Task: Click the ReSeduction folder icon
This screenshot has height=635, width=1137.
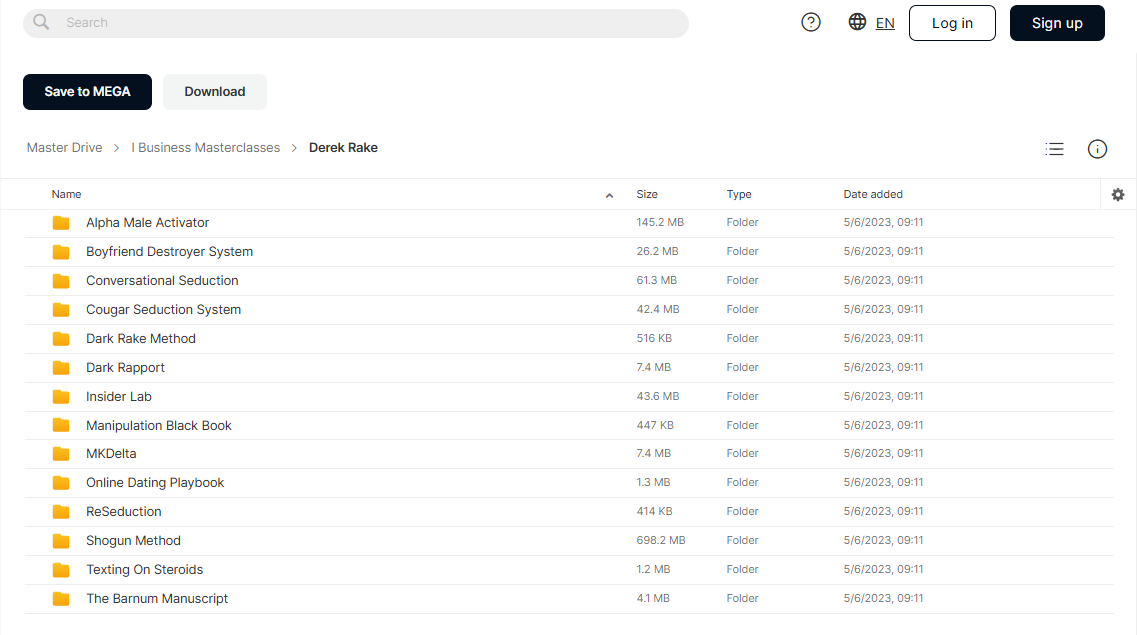Action: coord(61,512)
